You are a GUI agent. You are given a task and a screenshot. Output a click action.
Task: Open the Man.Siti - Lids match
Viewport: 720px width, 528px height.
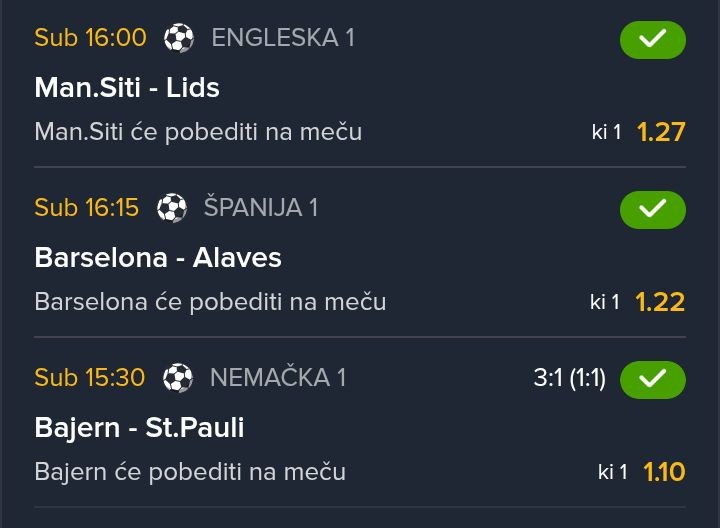coord(127,88)
